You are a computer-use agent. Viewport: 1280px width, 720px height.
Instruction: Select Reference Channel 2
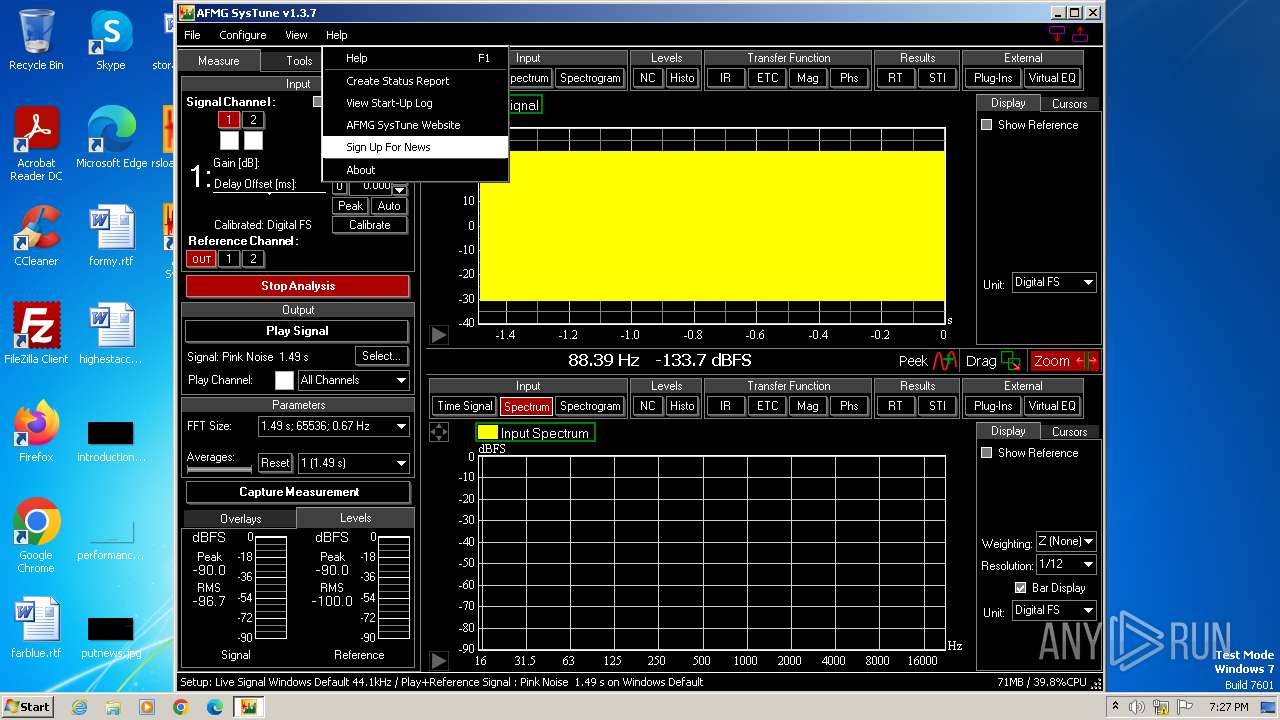coord(253,259)
